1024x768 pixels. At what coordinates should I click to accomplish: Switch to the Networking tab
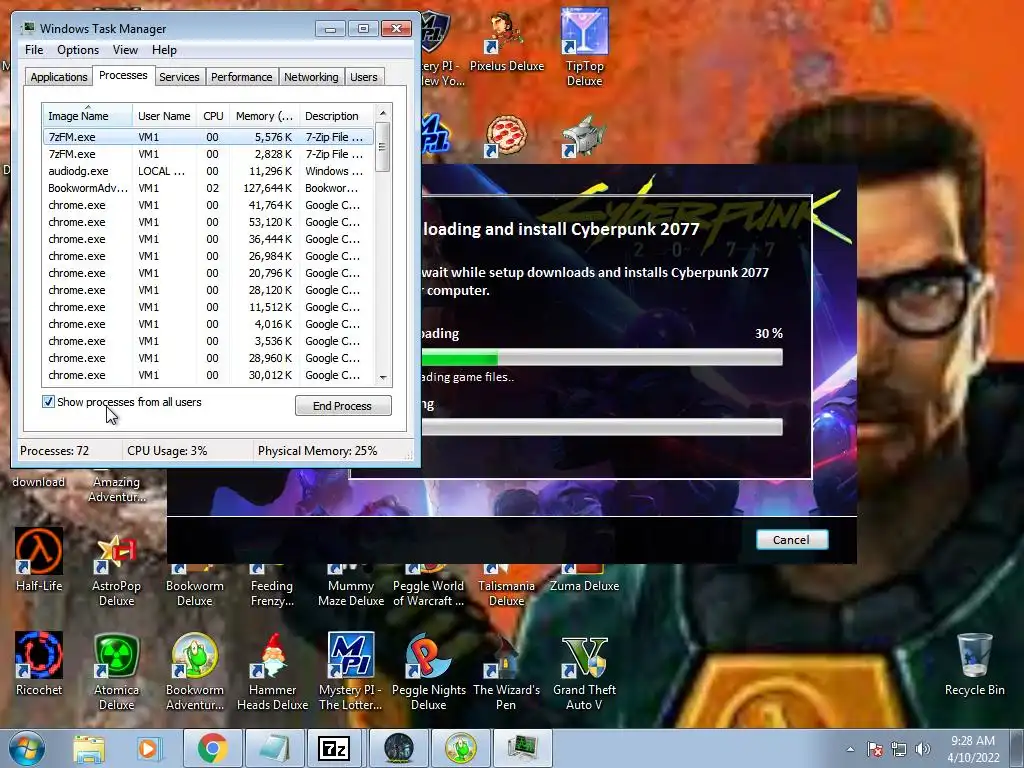[x=311, y=76]
